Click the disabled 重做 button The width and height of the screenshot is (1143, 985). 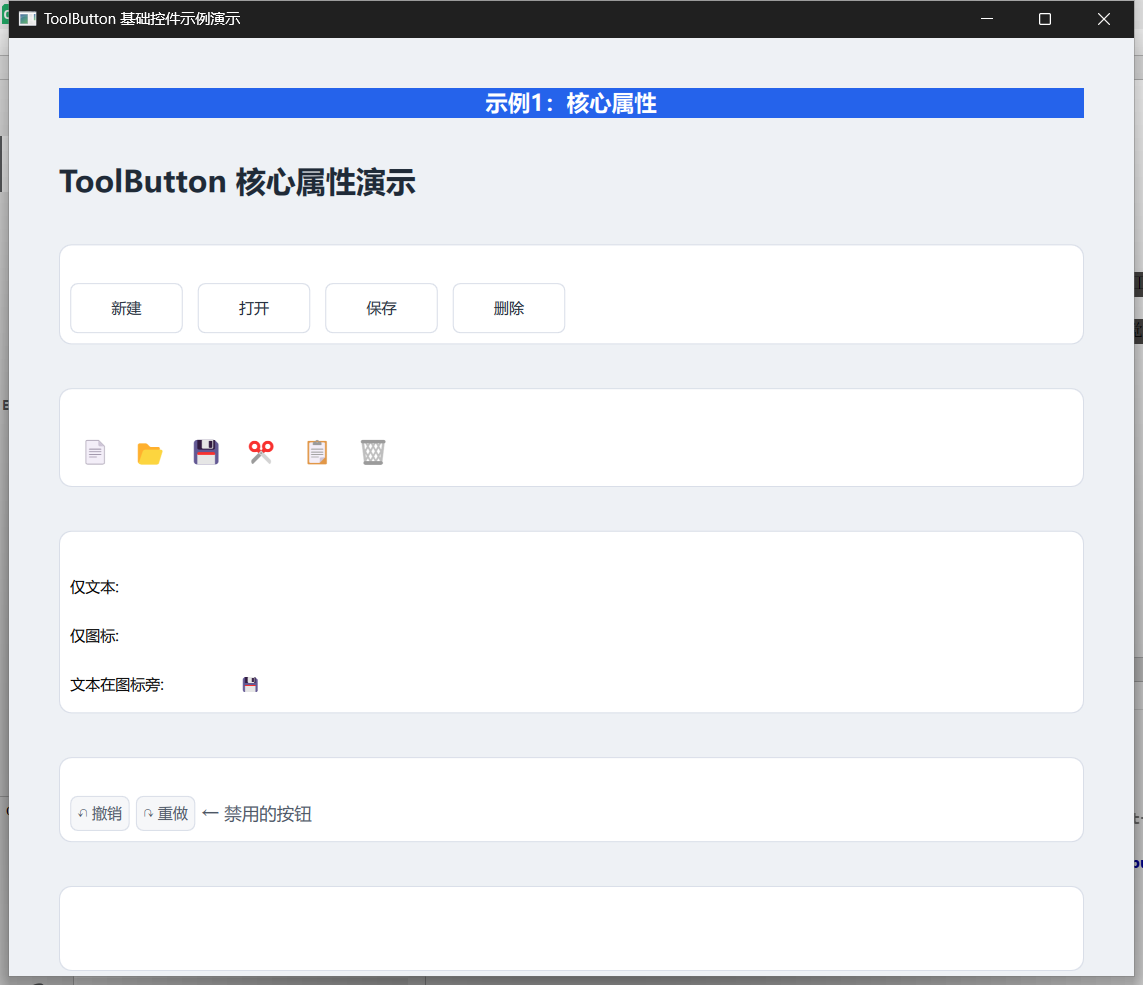165,813
